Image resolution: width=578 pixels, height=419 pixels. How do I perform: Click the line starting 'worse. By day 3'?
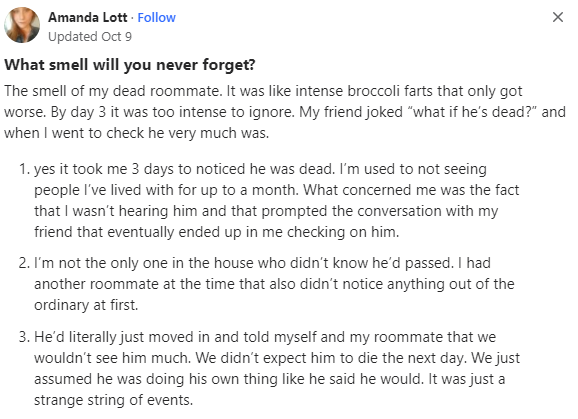pos(285,112)
